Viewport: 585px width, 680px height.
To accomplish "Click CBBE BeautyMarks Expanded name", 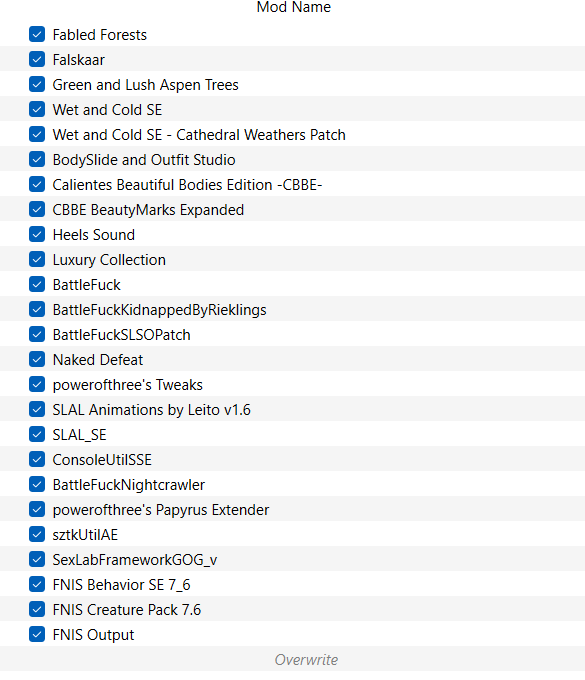I will [x=148, y=210].
